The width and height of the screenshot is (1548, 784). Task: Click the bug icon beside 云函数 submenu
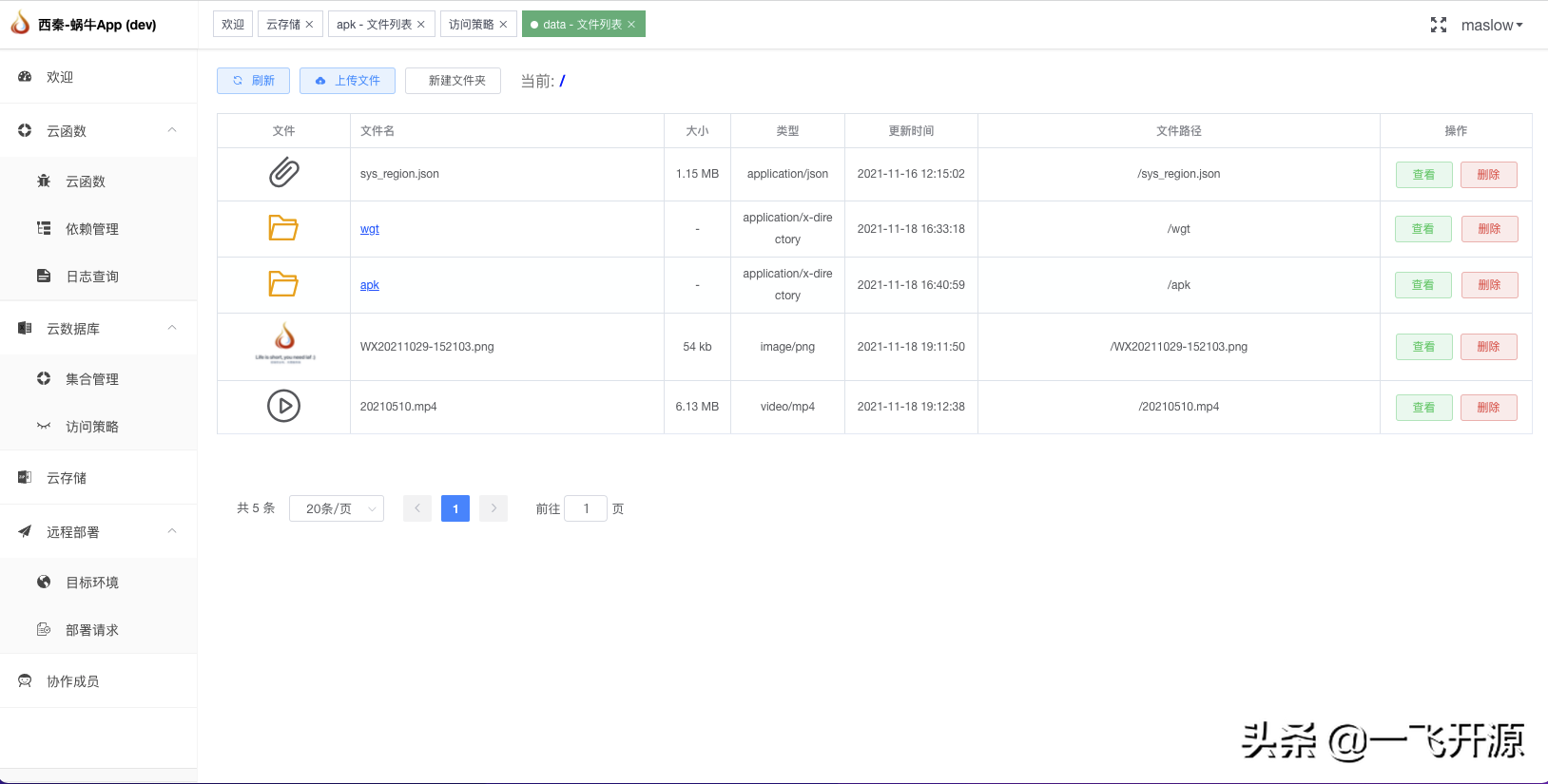tap(44, 181)
